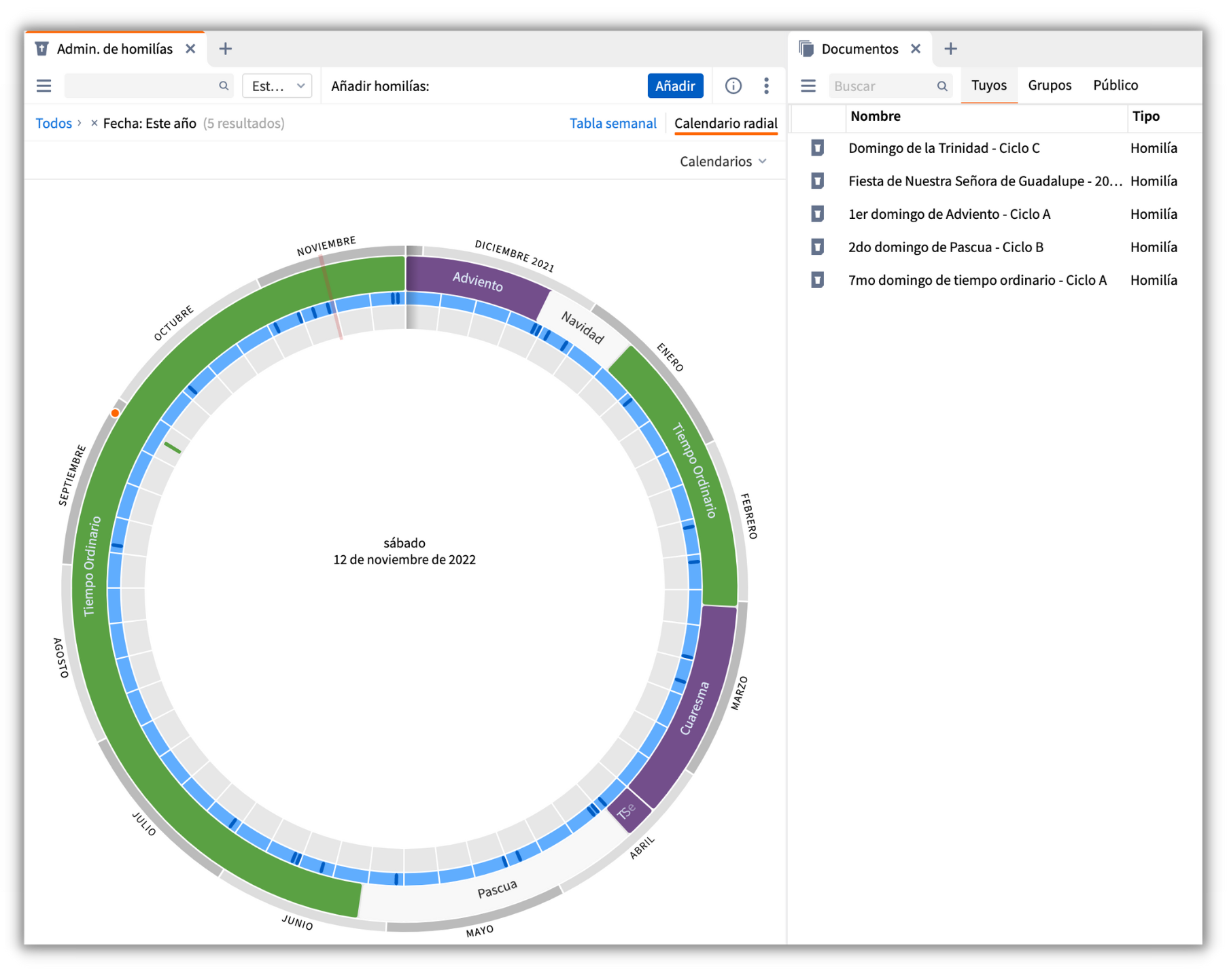This screenshot has width=1227, height=980.
Task: Expand the Calendarios dropdown
Action: click(723, 161)
